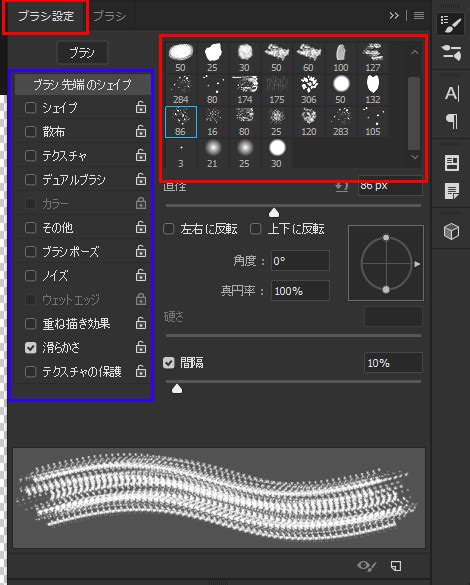Select the 283 brush tip preset
470x585 pixels.
pos(341,122)
